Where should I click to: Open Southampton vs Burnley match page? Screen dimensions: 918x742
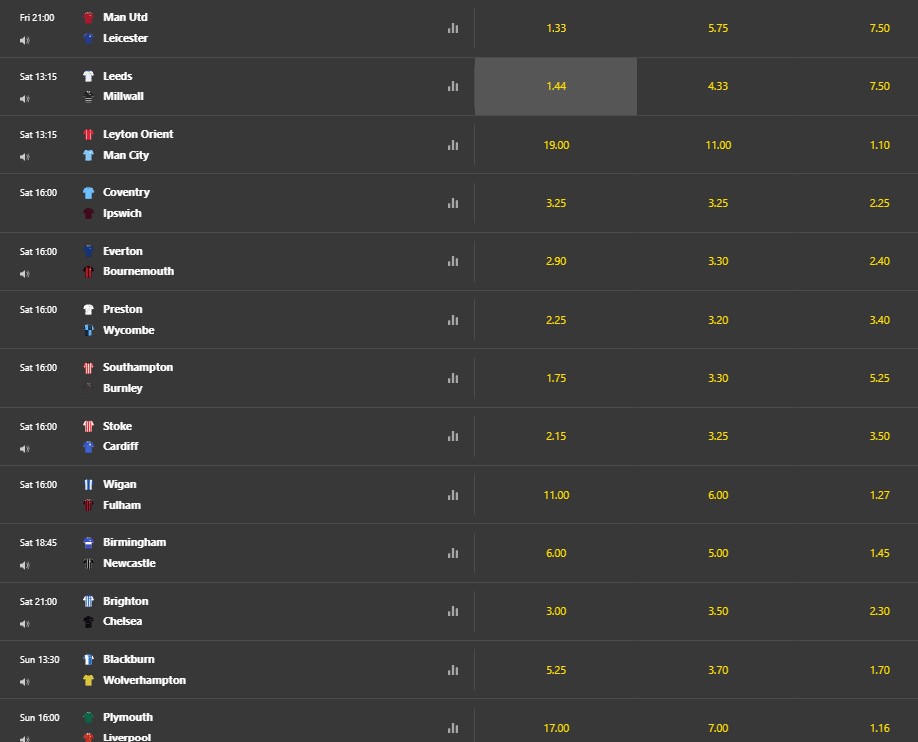pos(138,378)
